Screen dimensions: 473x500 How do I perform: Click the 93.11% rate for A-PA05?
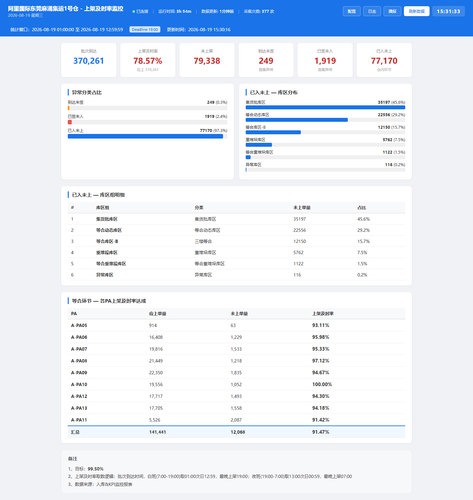pyautogui.click(x=320, y=325)
